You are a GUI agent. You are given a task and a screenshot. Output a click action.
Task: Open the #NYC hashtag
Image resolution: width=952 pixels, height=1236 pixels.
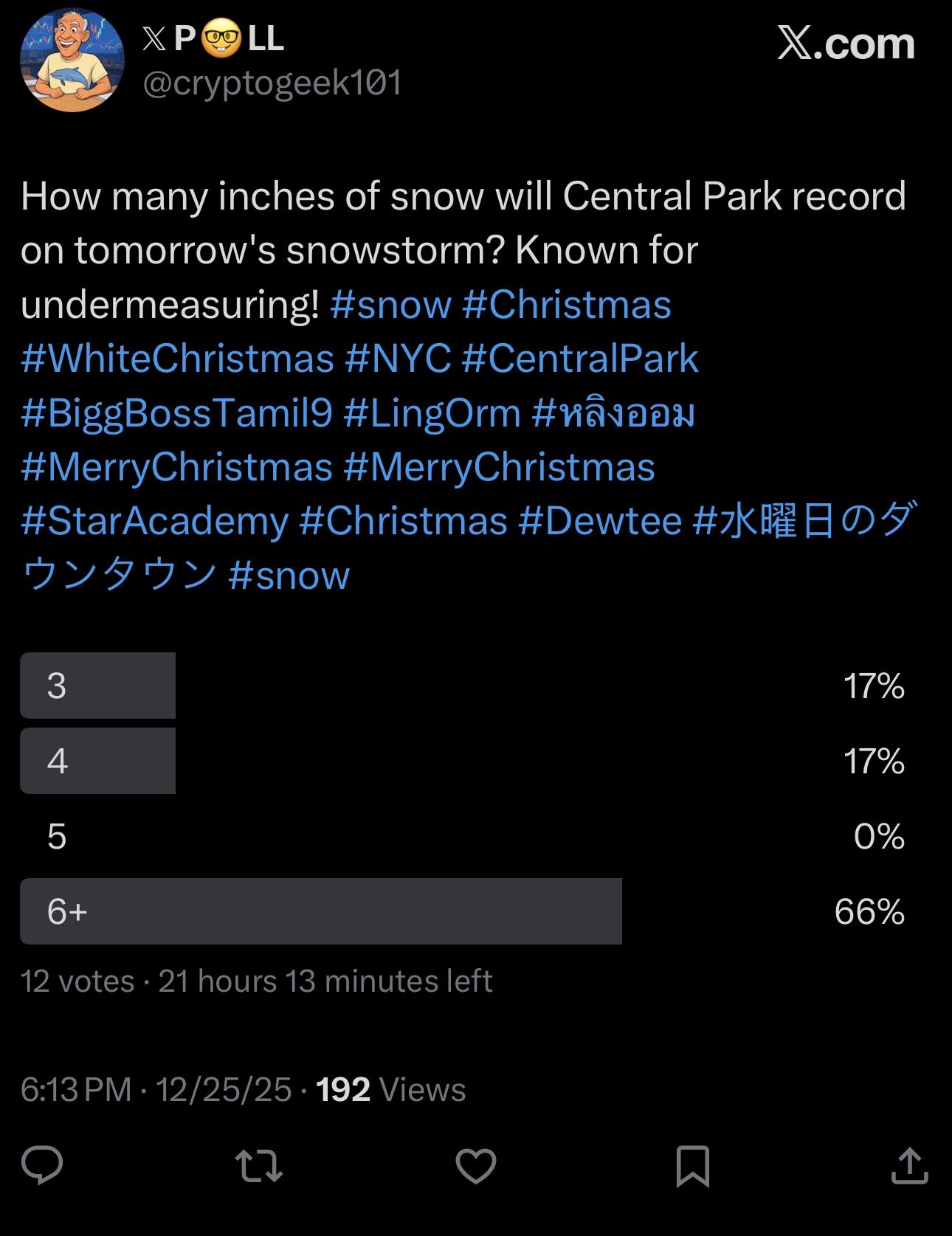pos(398,359)
